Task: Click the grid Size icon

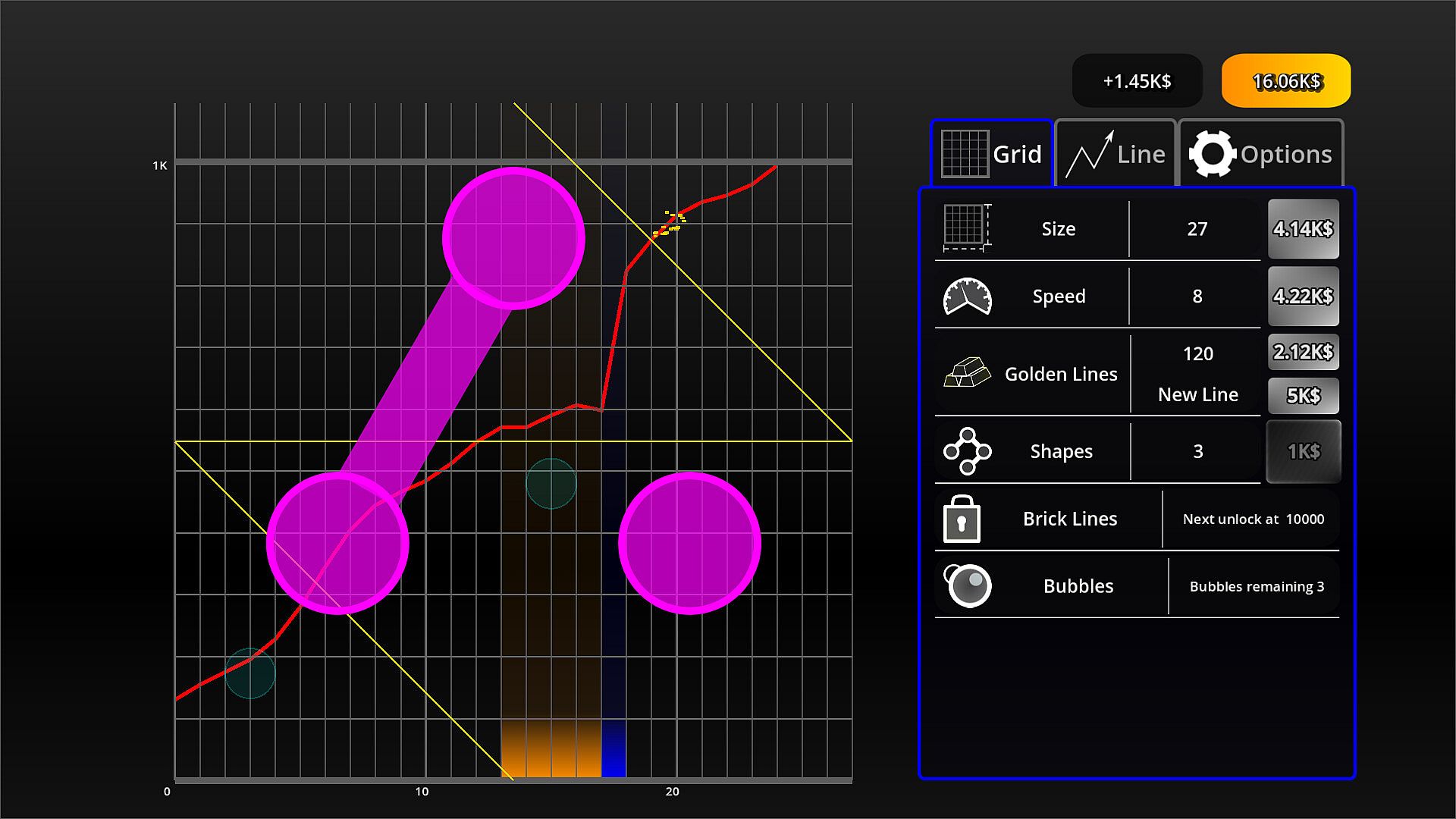Action: click(x=967, y=227)
